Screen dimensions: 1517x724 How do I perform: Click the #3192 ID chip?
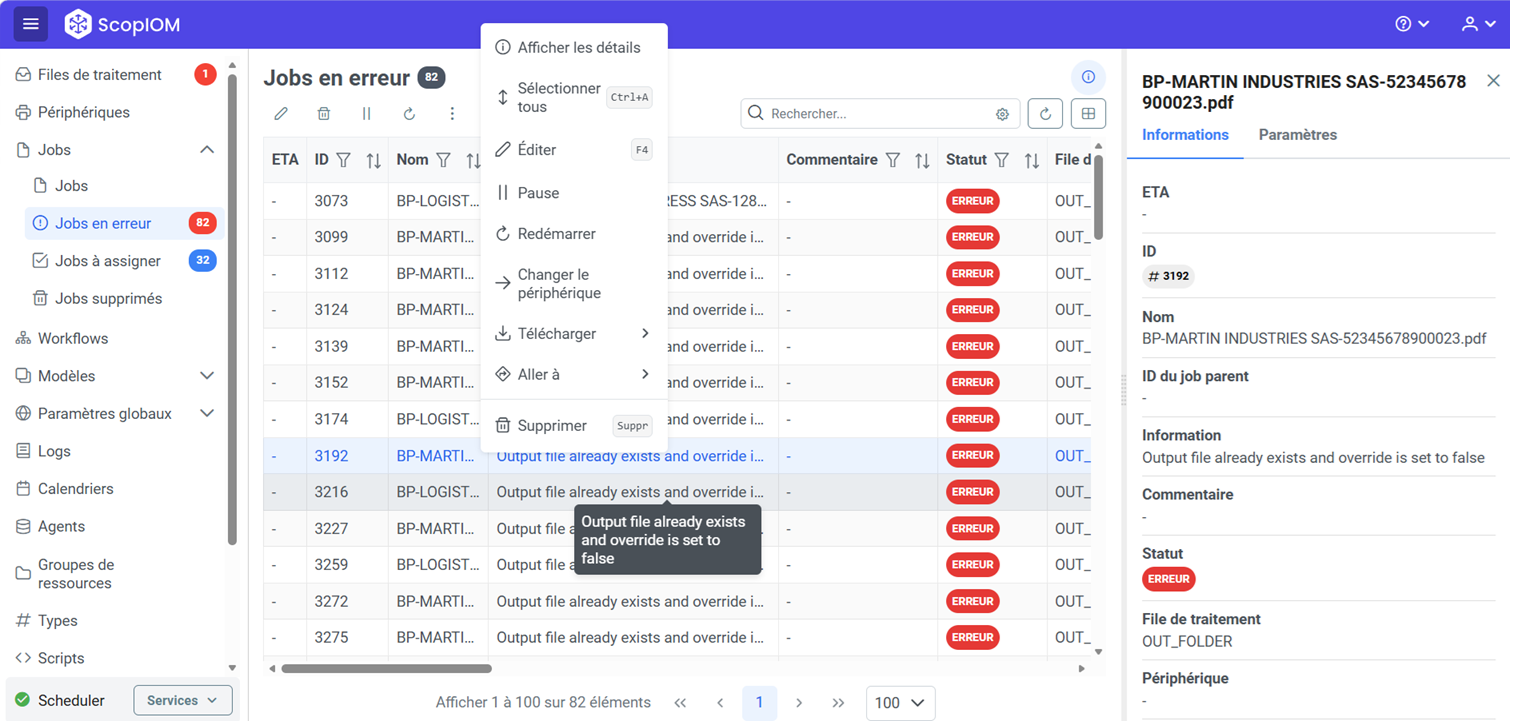(x=1168, y=276)
